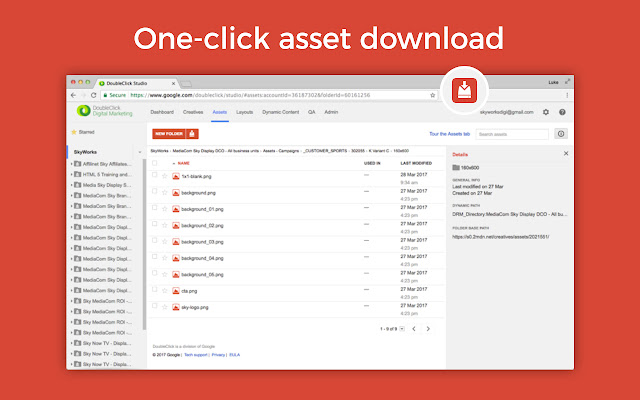Image resolution: width=640 pixels, height=400 pixels.
Task: Open the Tech support footer link
Action: coord(196,355)
